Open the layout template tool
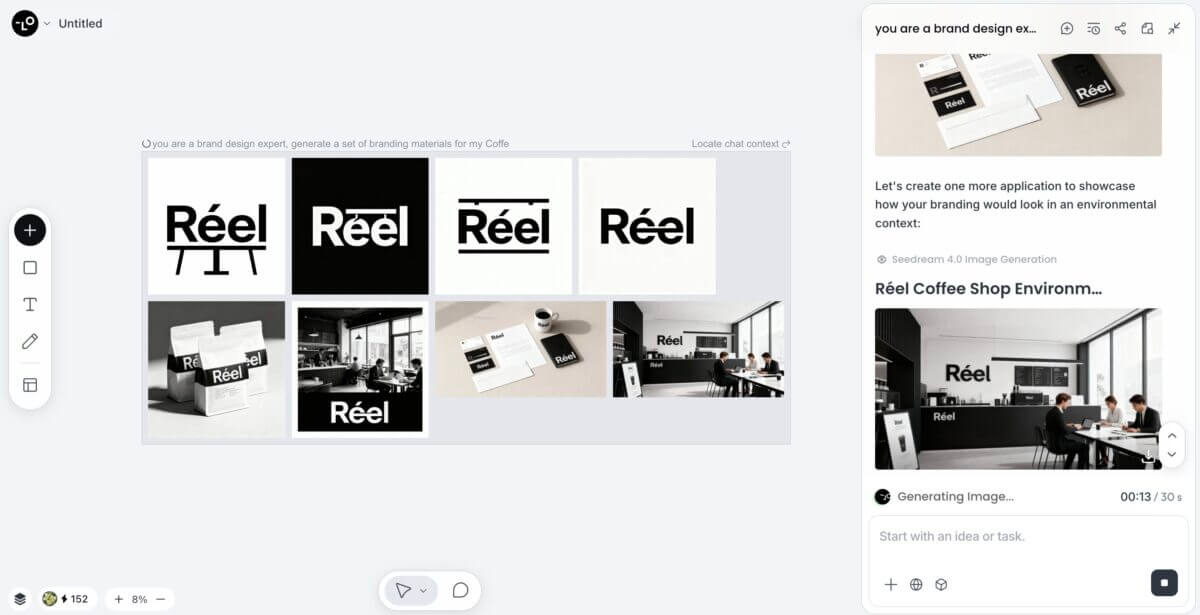This screenshot has width=1200, height=615. 30,385
